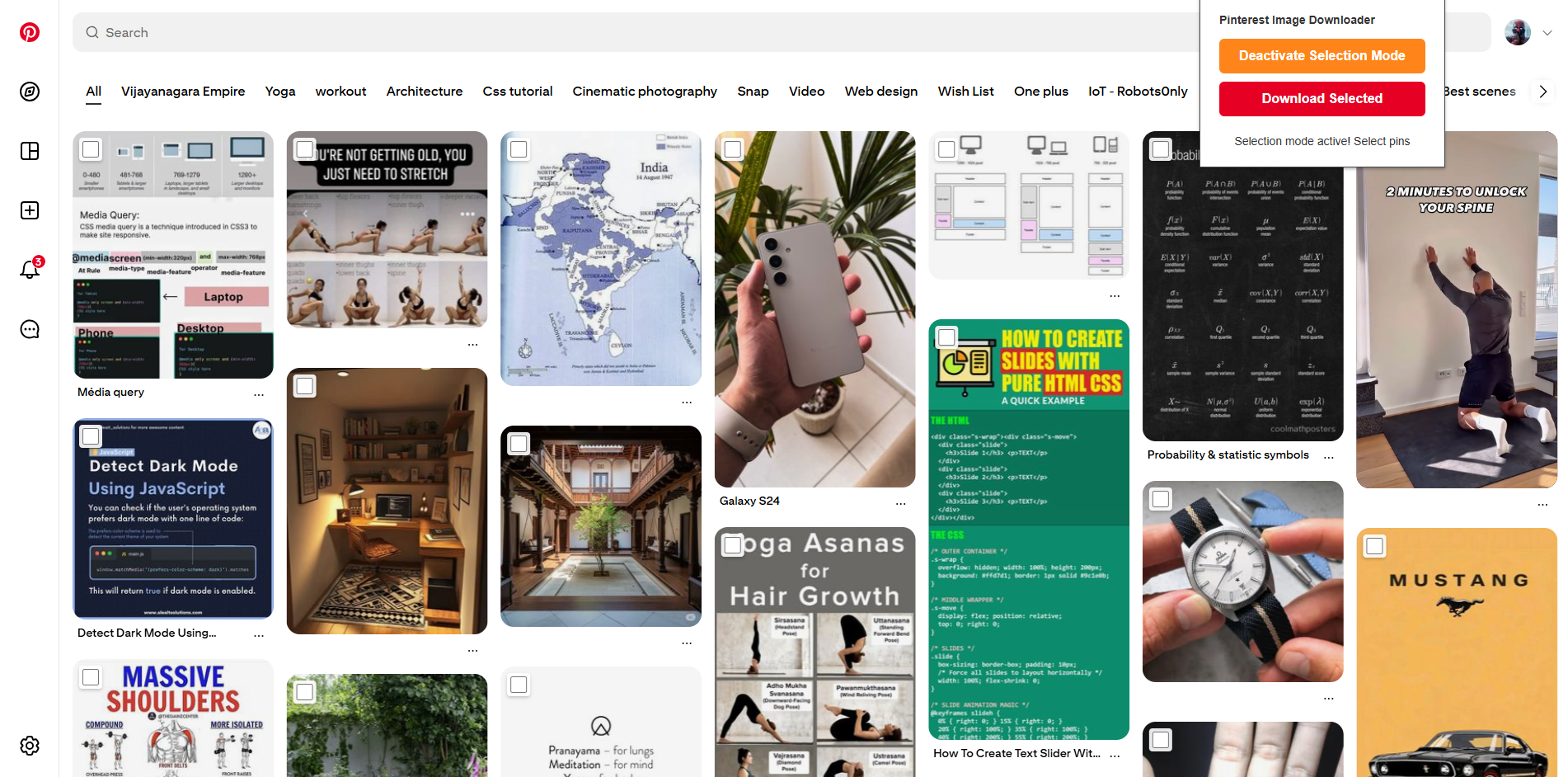Click the search magnifier icon
The height and width of the screenshot is (777, 1568).
click(92, 31)
